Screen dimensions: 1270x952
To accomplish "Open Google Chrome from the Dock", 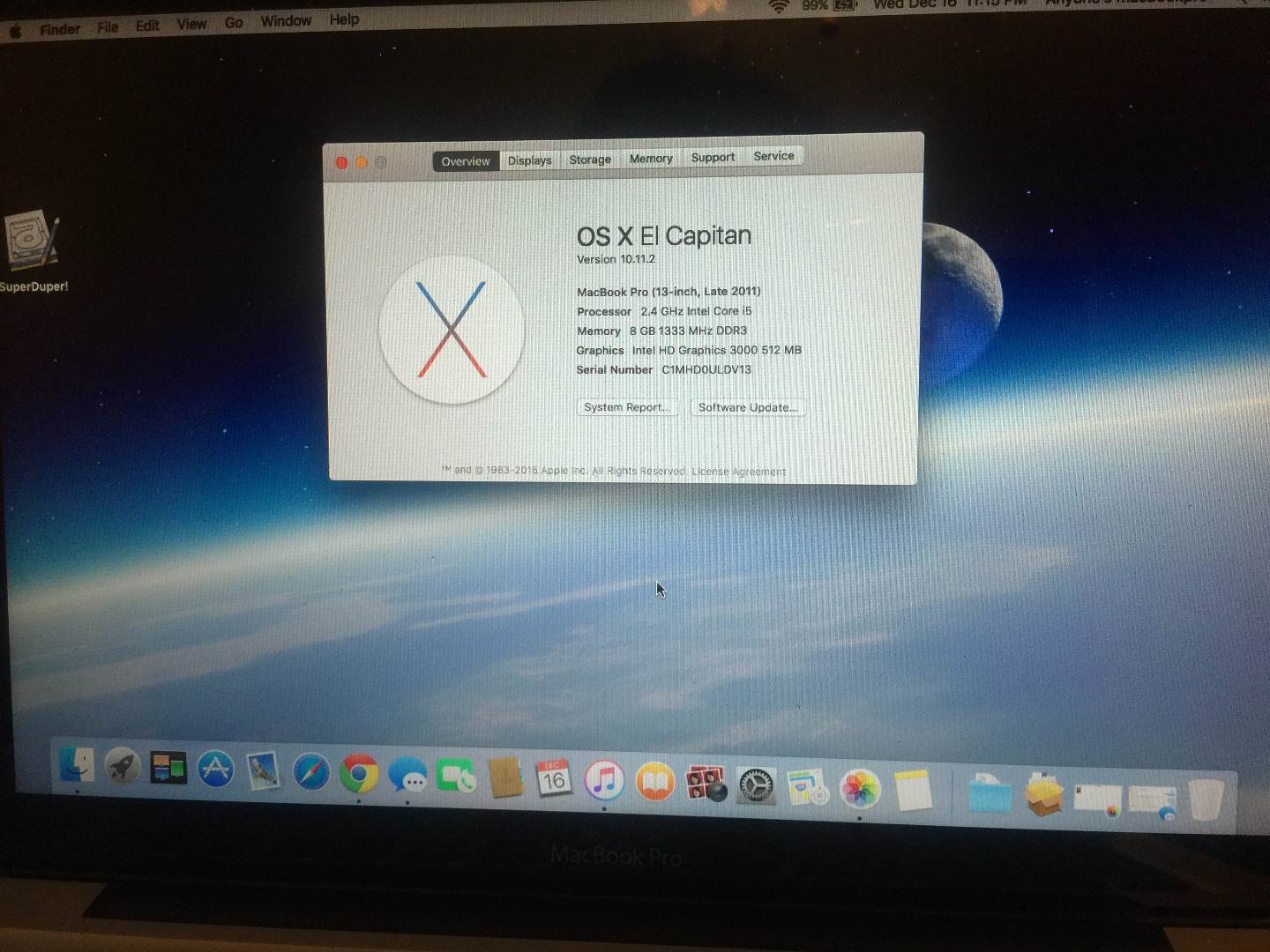I will 358,775.
